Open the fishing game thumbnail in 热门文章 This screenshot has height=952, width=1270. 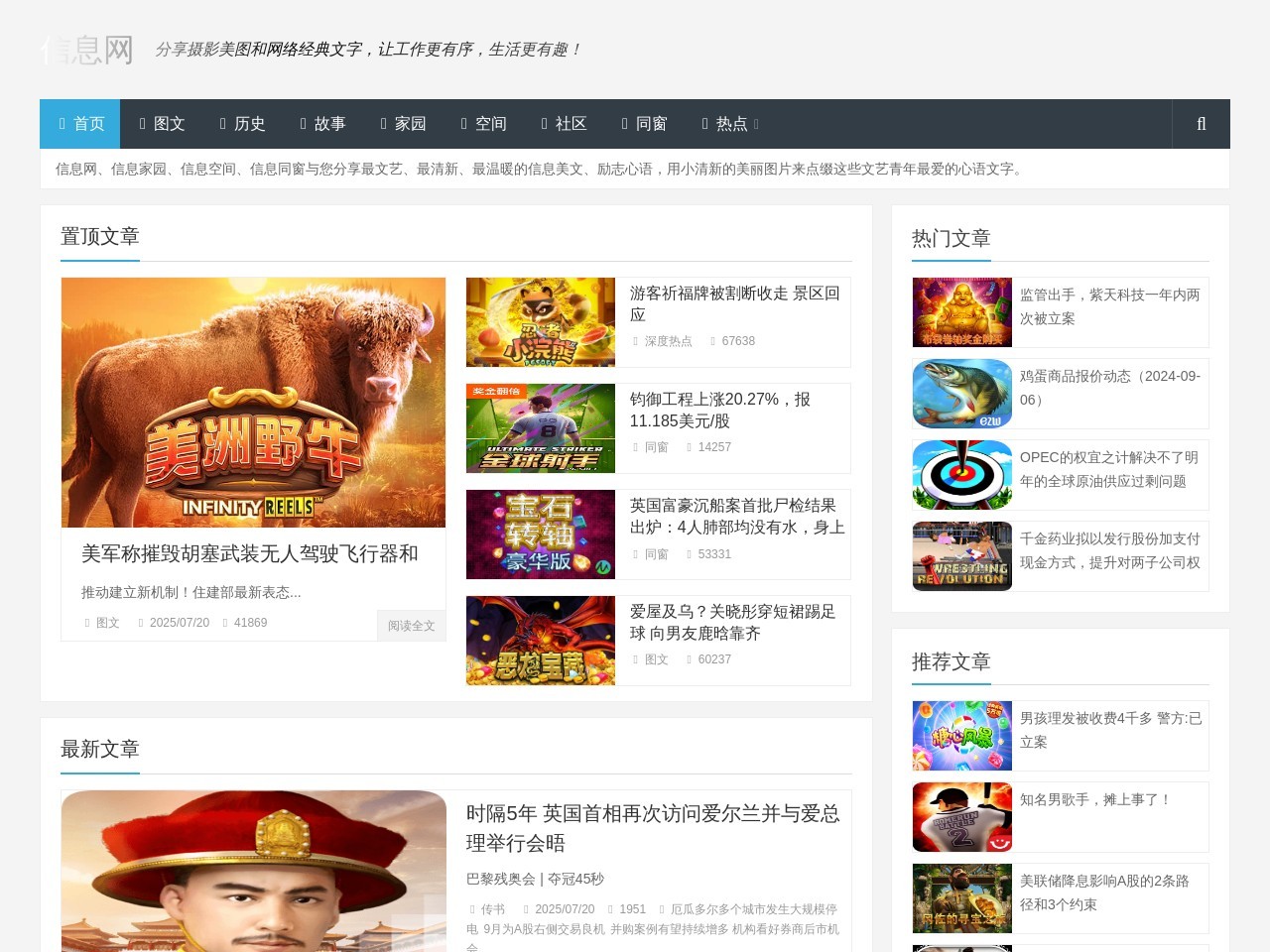962,394
